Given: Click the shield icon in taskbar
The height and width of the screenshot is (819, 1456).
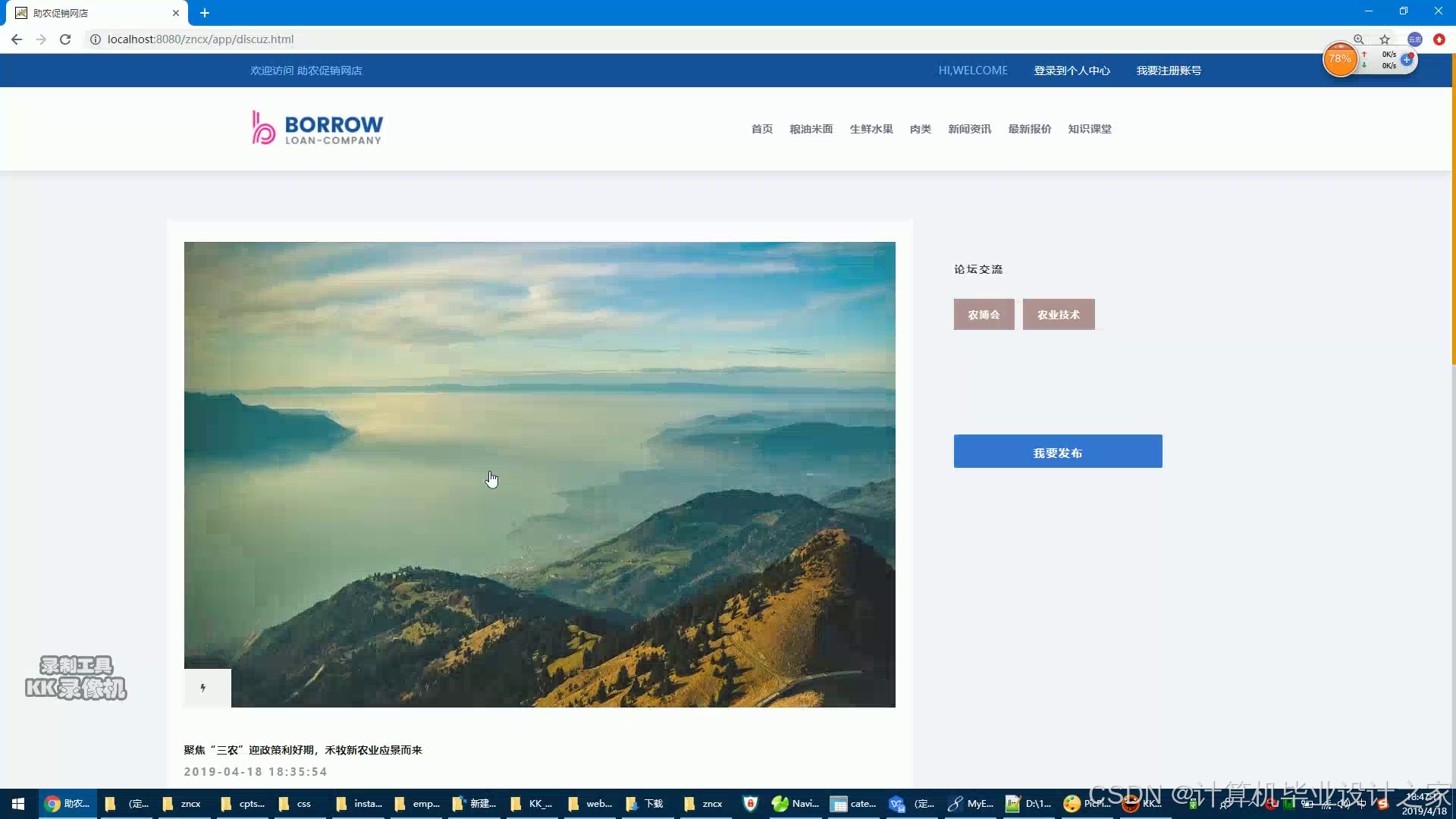Looking at the screenshot, I should tap(750, 804).
